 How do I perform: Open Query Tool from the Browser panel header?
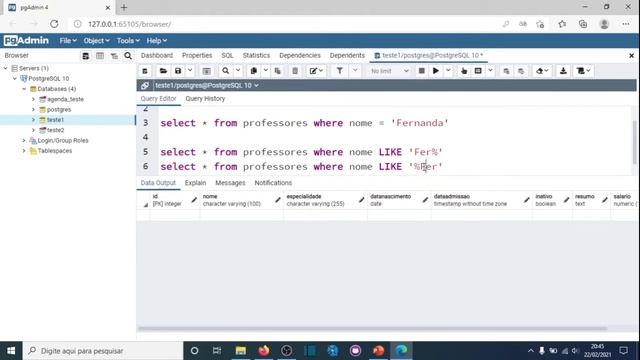tap(85, 56)
